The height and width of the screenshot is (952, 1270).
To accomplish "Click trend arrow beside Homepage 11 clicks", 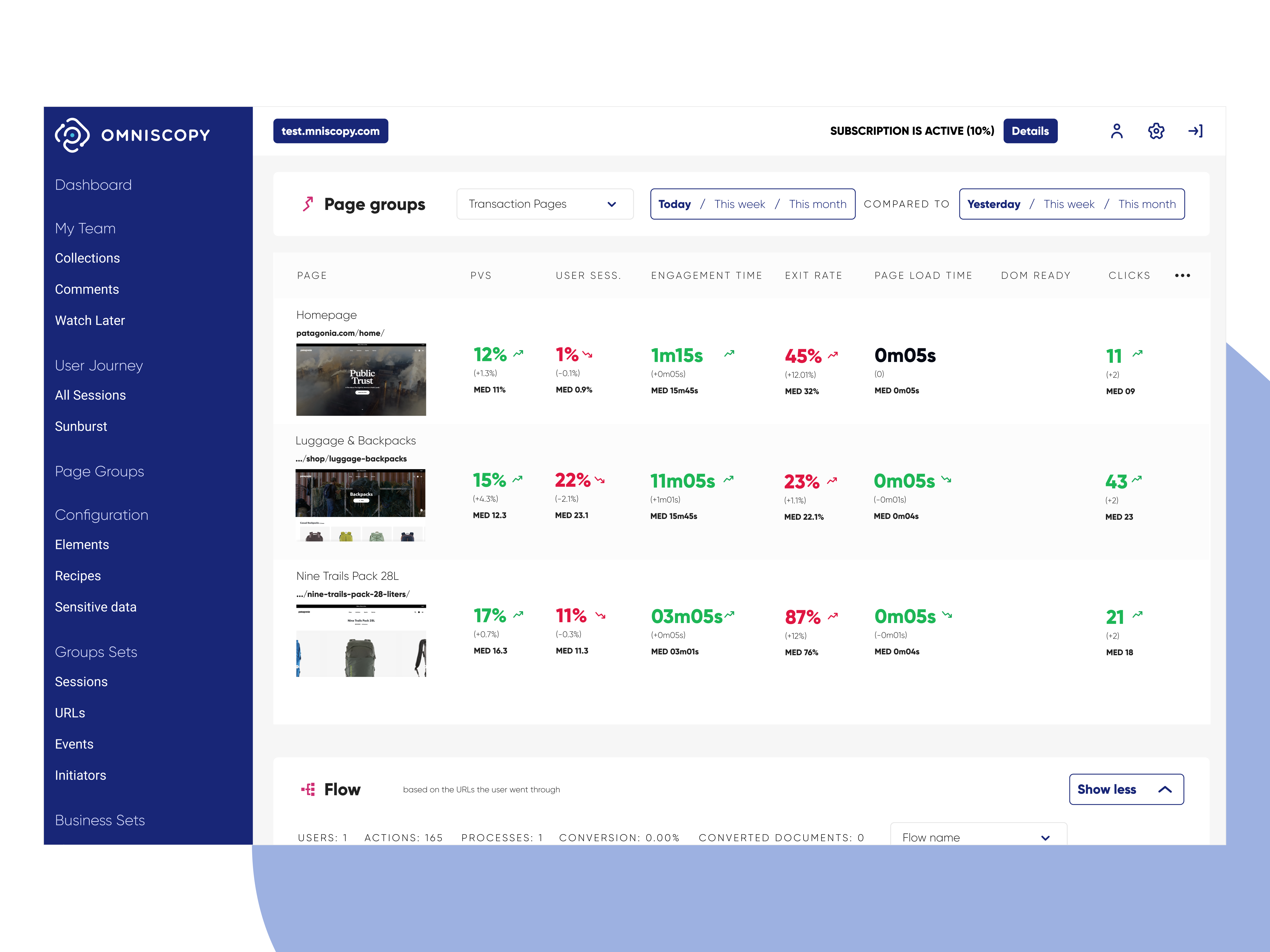I will pos(1137,354).
